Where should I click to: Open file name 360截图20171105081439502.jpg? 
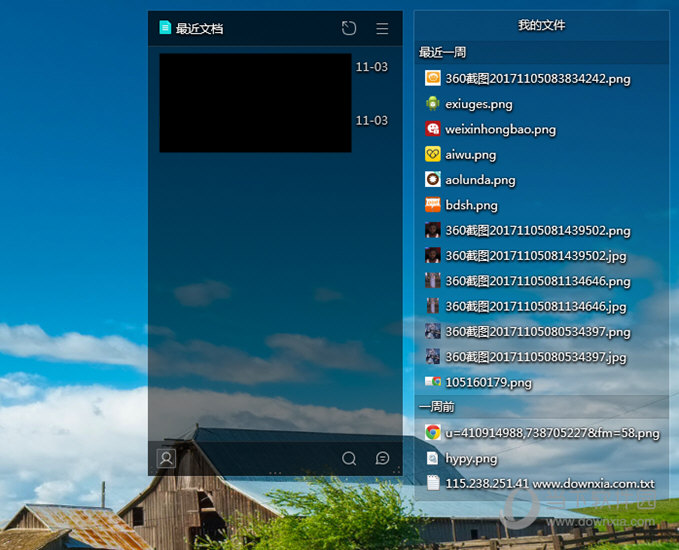tap(536, 256)
